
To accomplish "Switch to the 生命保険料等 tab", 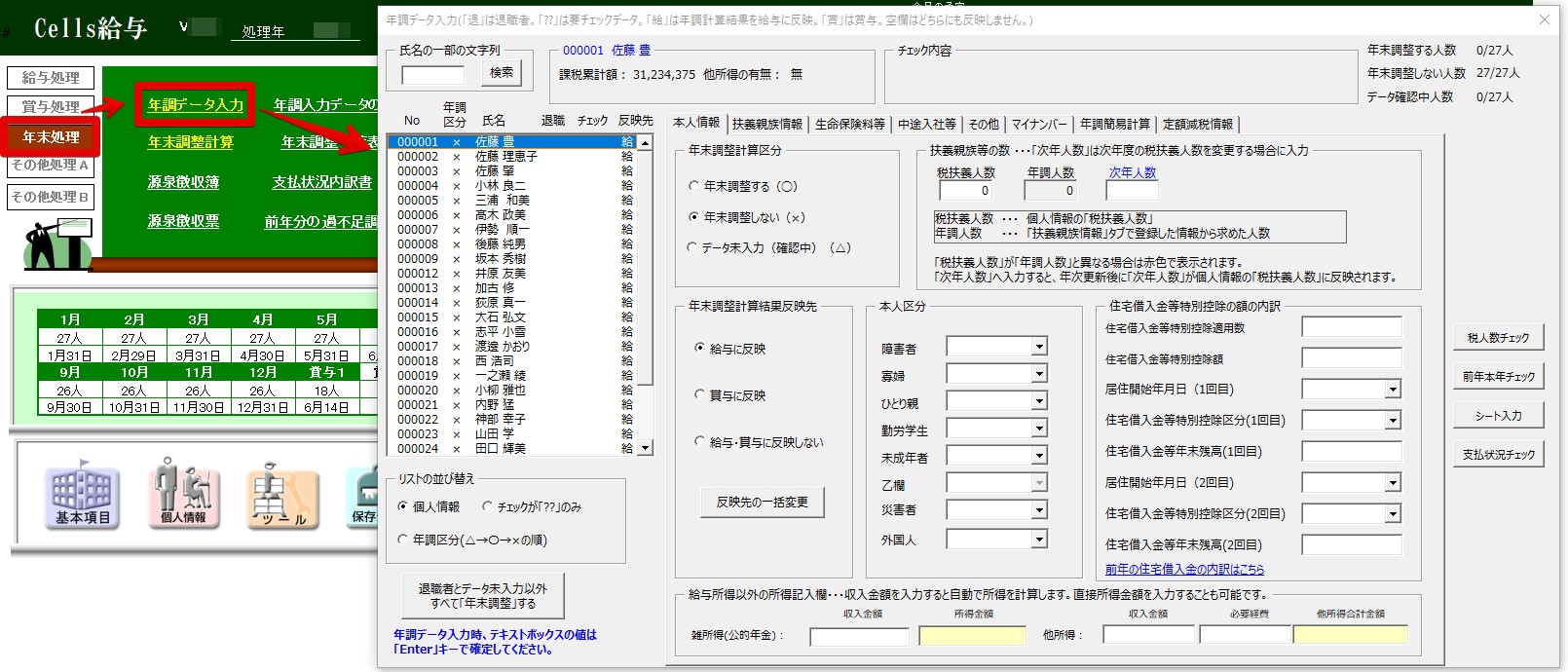I will (850, 124).
